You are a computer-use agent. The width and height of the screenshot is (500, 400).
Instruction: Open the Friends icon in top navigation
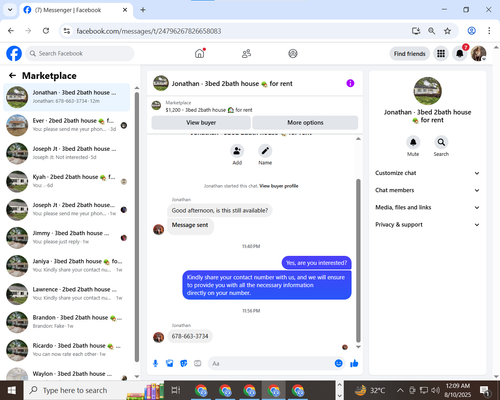click(246, 53)
